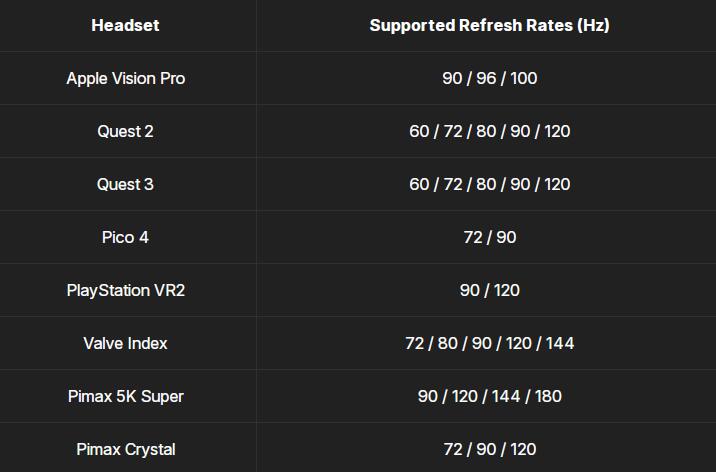Select the Valve Index headset cell
The width and height of the screenshot is (716, 472).
[125, 343]
